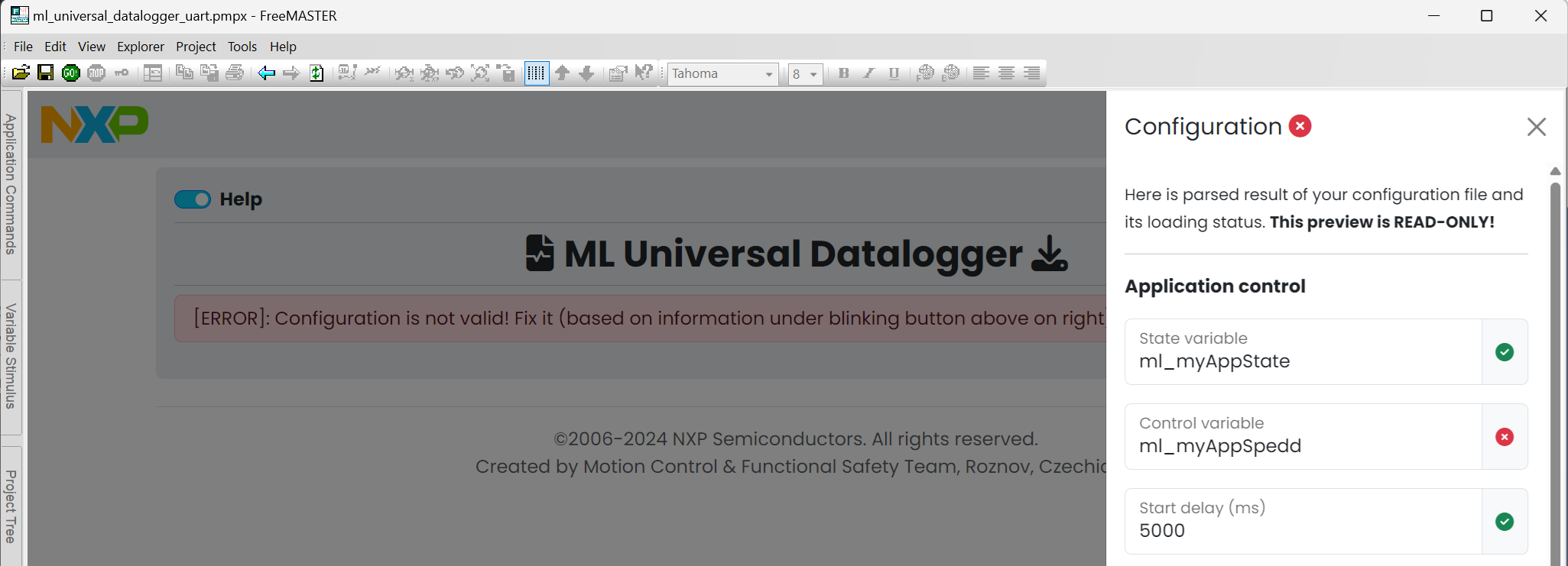Toggle the Help switch off
This screenshot has height=566, width=1568.
pyautogui.click(x=193, y=199)
